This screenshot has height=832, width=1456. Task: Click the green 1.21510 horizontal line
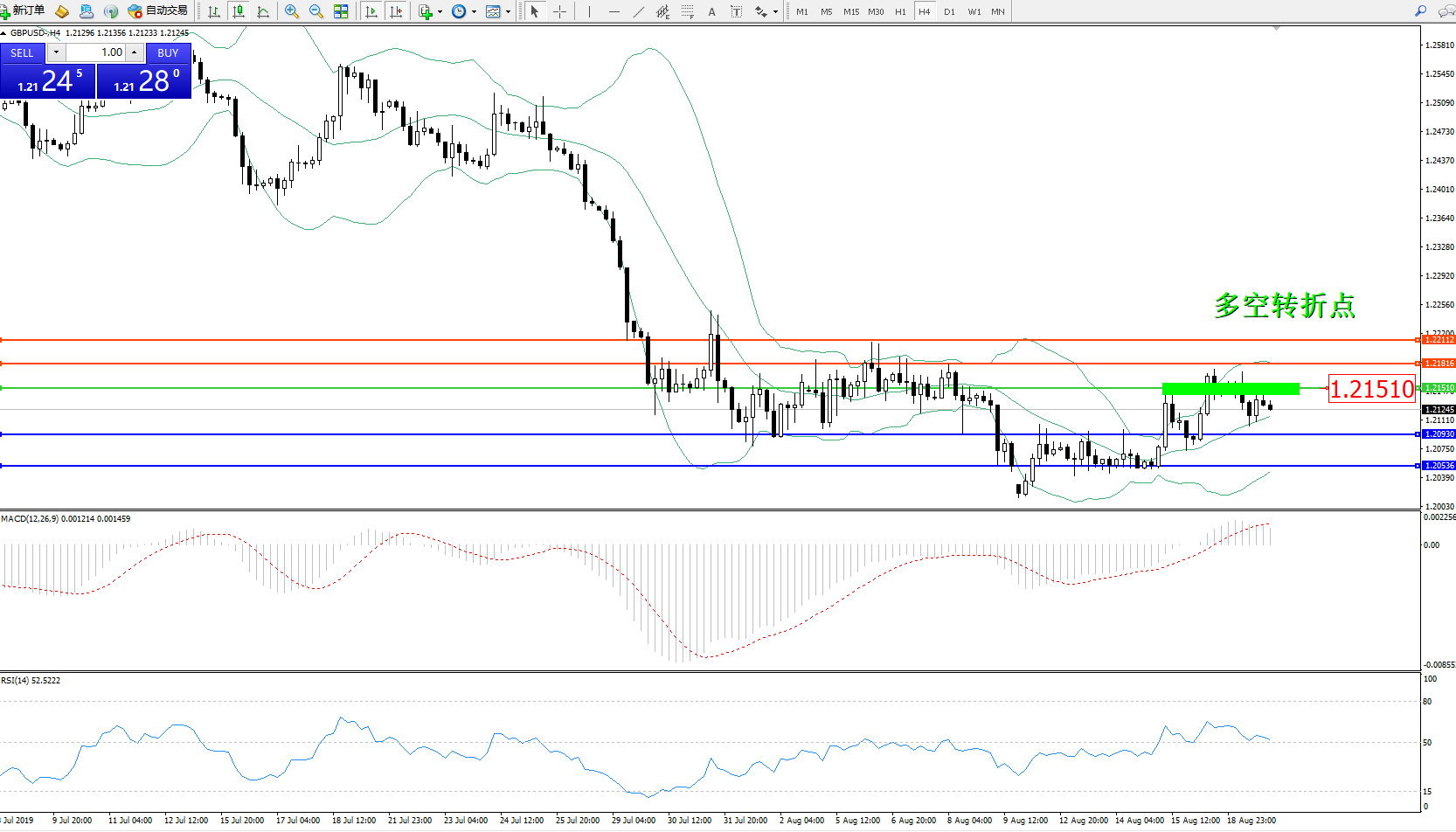click(612, 387)
